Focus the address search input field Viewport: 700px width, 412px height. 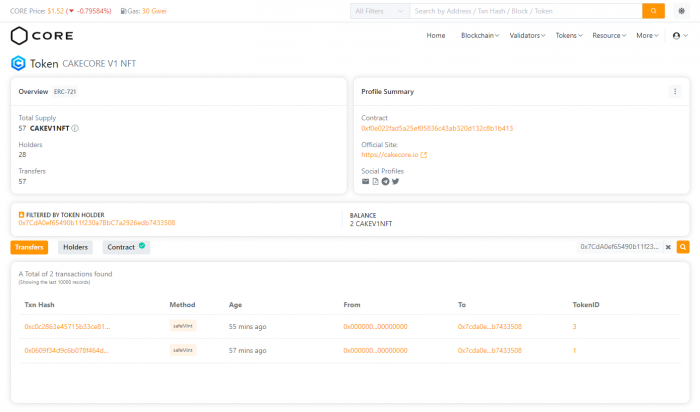[523, 11]
